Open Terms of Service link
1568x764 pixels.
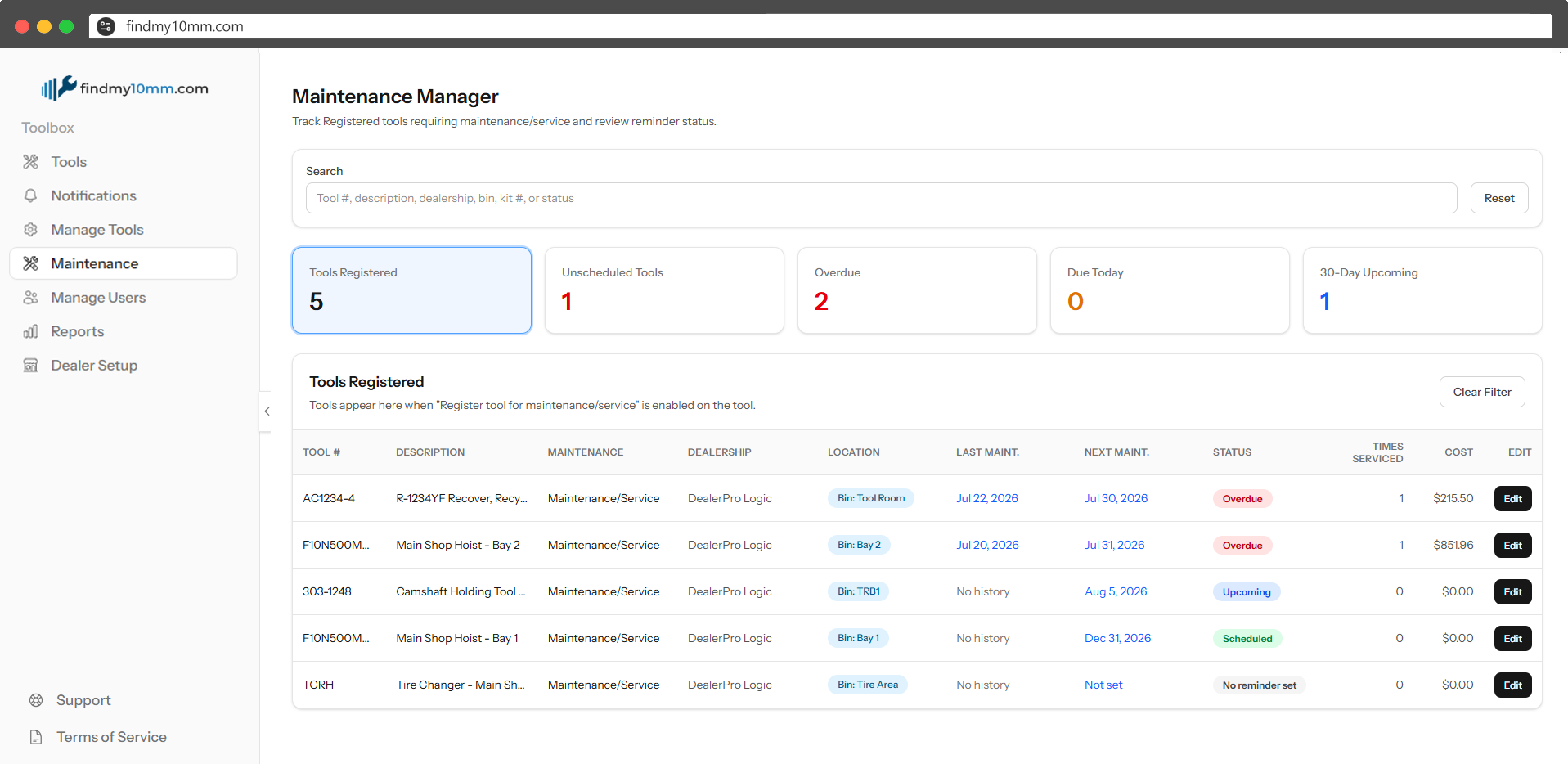pos(111,737)
